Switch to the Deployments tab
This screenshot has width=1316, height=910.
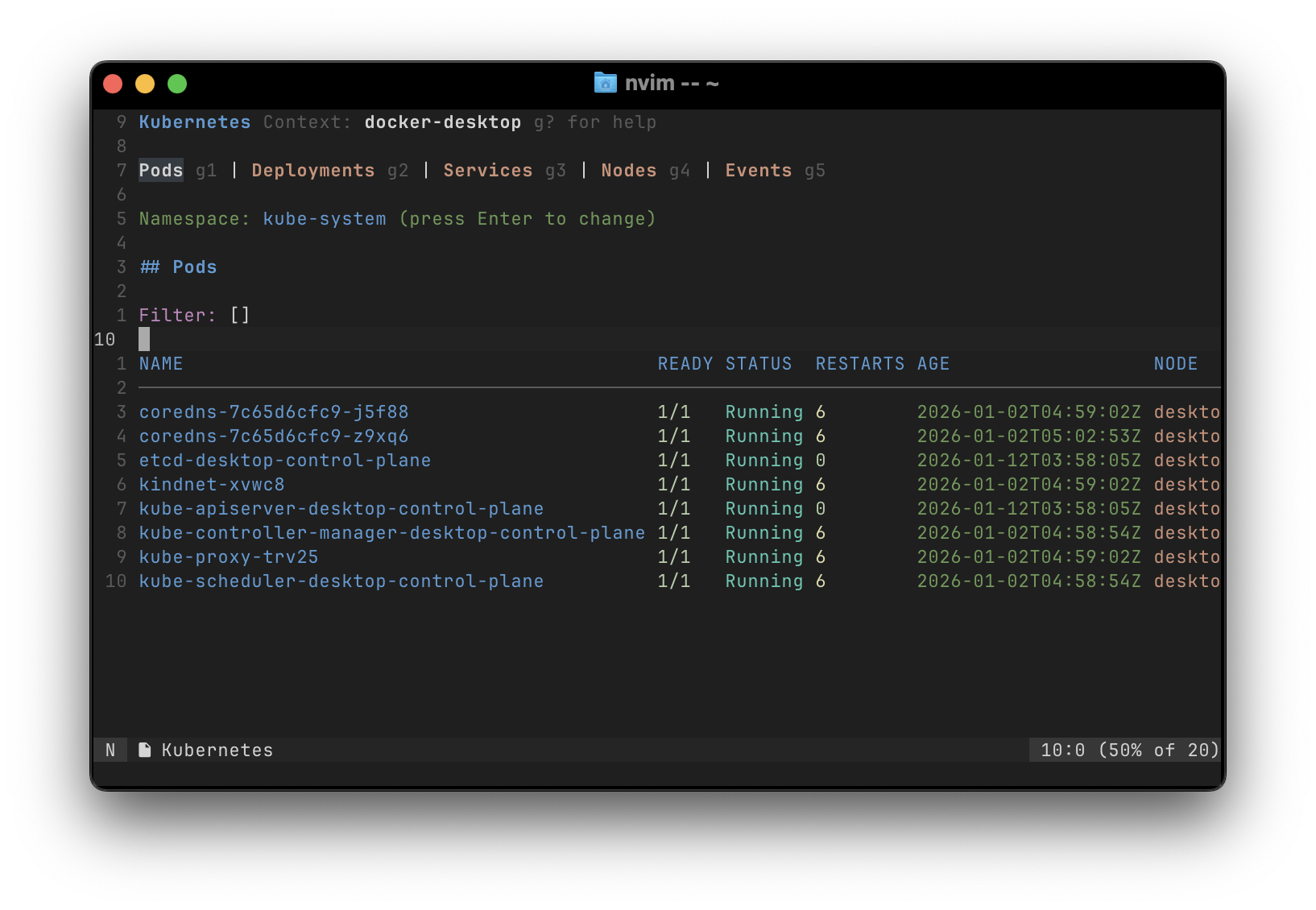pos(313,170)
